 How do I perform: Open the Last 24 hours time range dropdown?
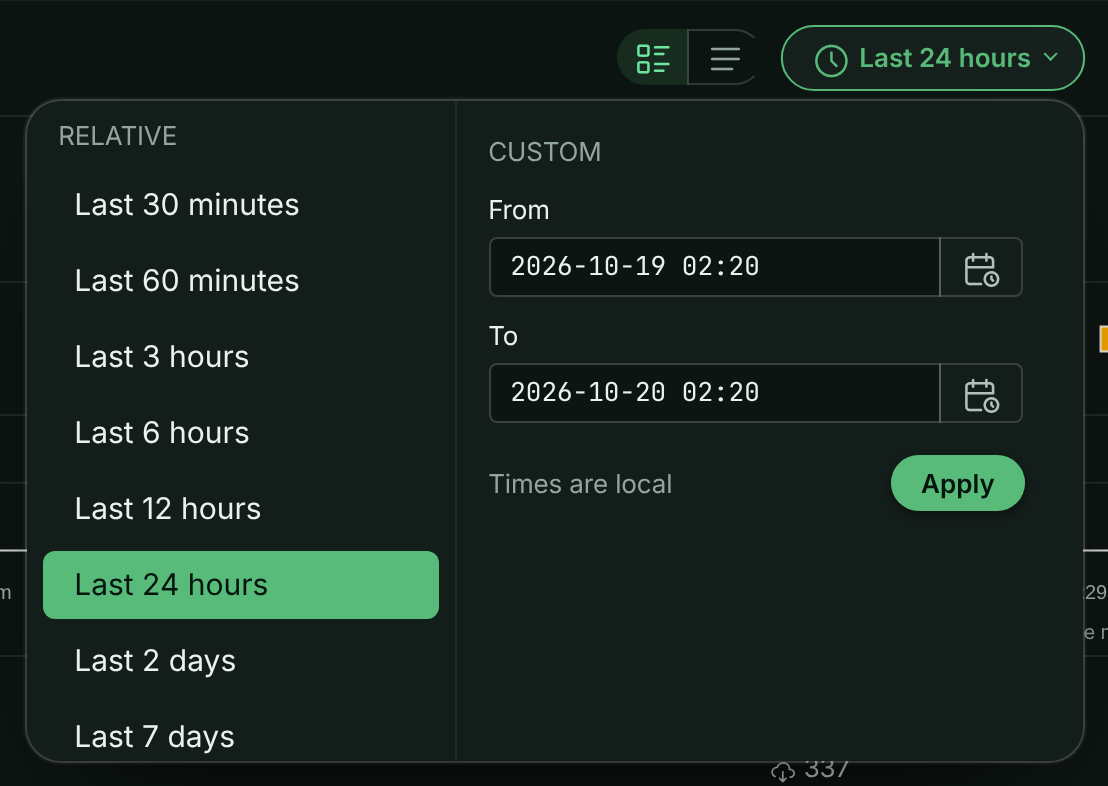[x=933, y=58]
